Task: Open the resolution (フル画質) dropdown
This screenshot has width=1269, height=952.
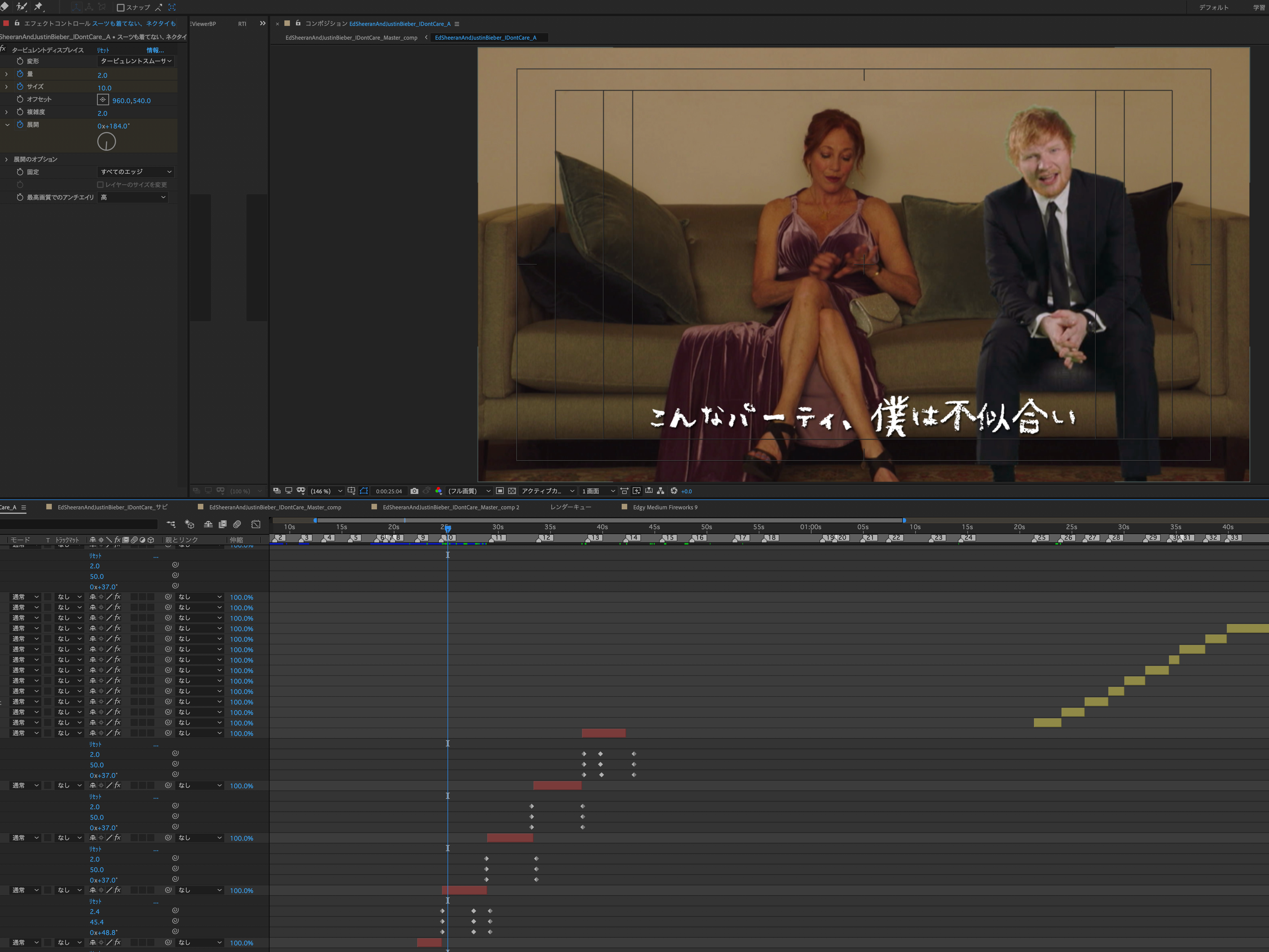Action: pos(469,491)
